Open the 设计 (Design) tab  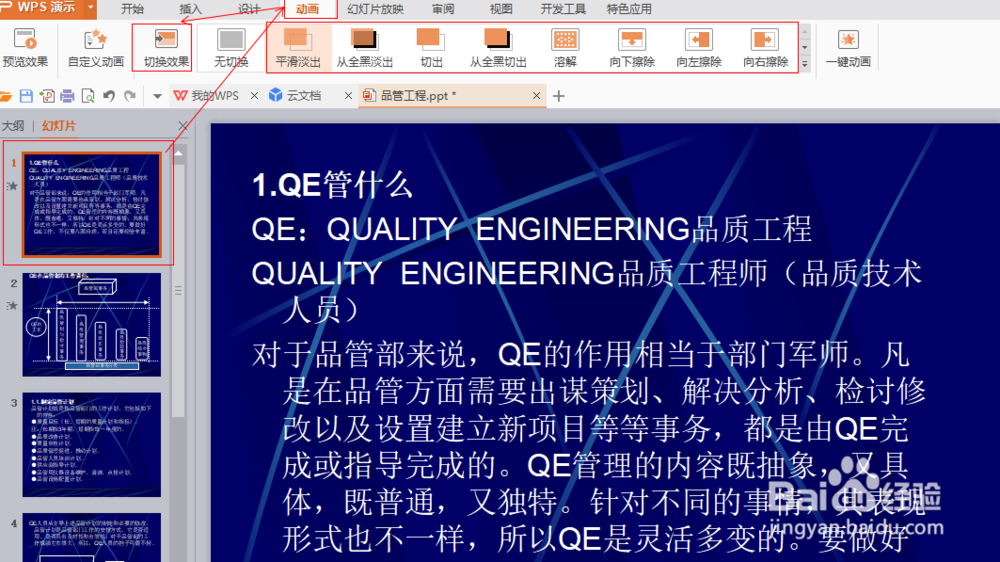point(249,9)
